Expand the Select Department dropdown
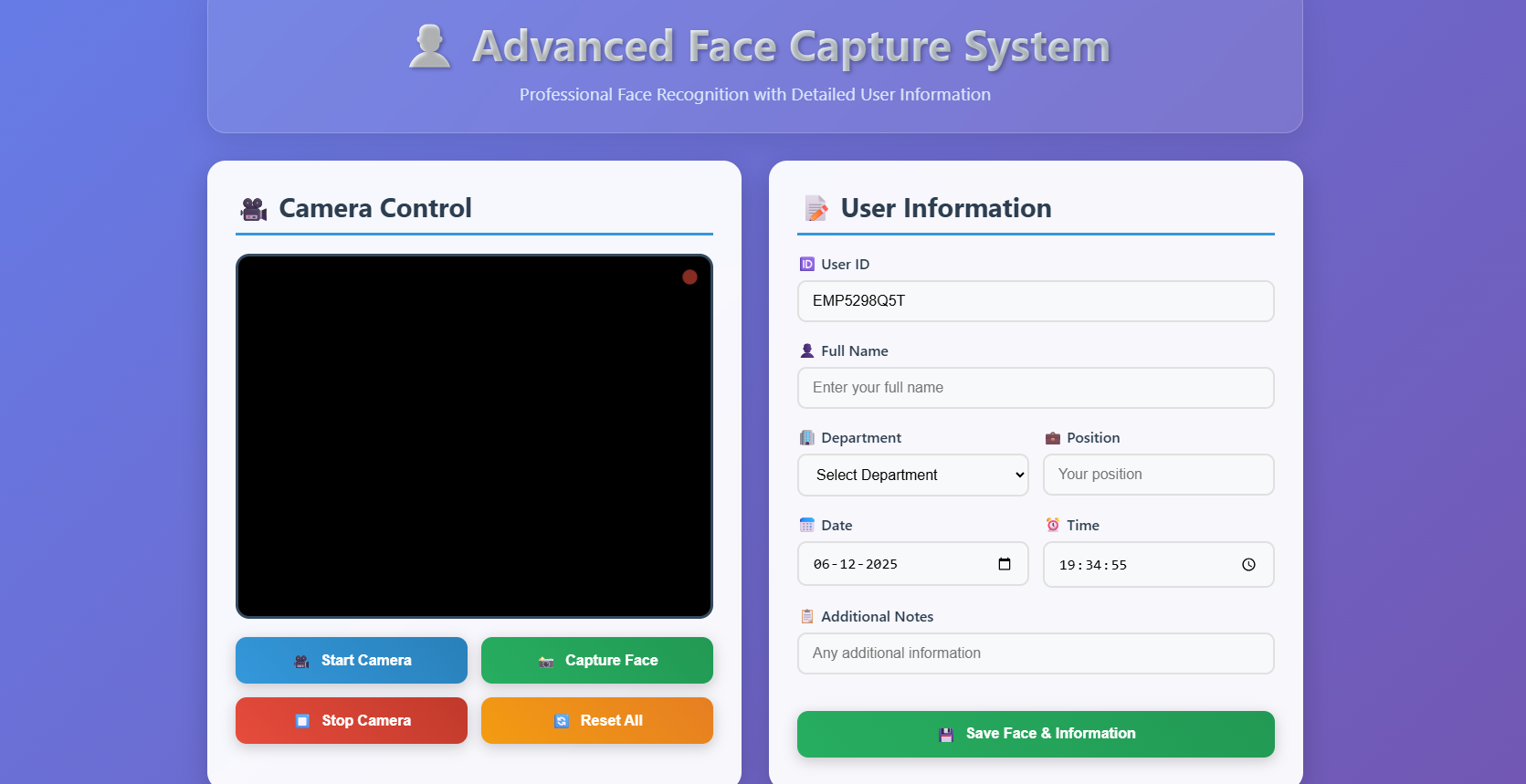 click(913, 476)
